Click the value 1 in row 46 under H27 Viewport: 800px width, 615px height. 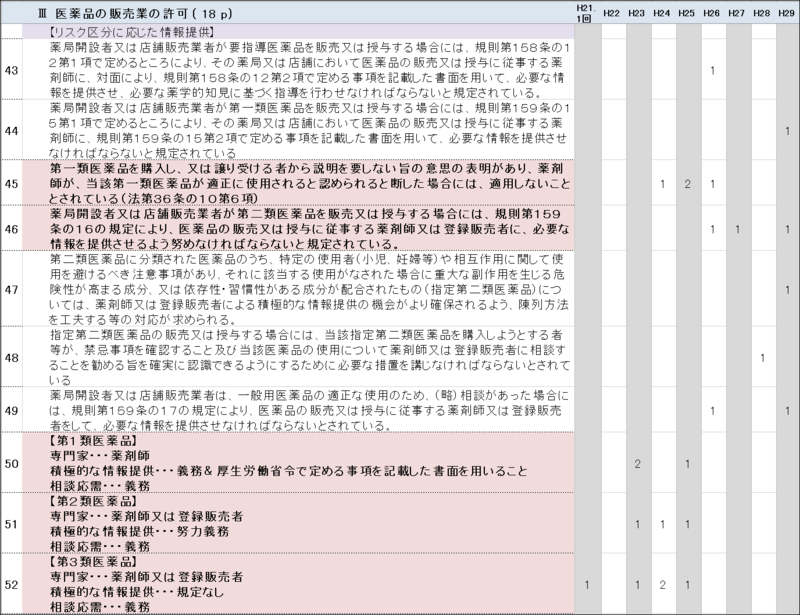click(737, 229)
